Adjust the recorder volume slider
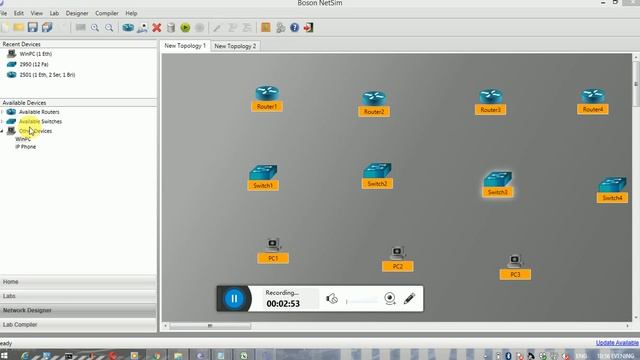The image size is (640, 360). click(362, 301)
